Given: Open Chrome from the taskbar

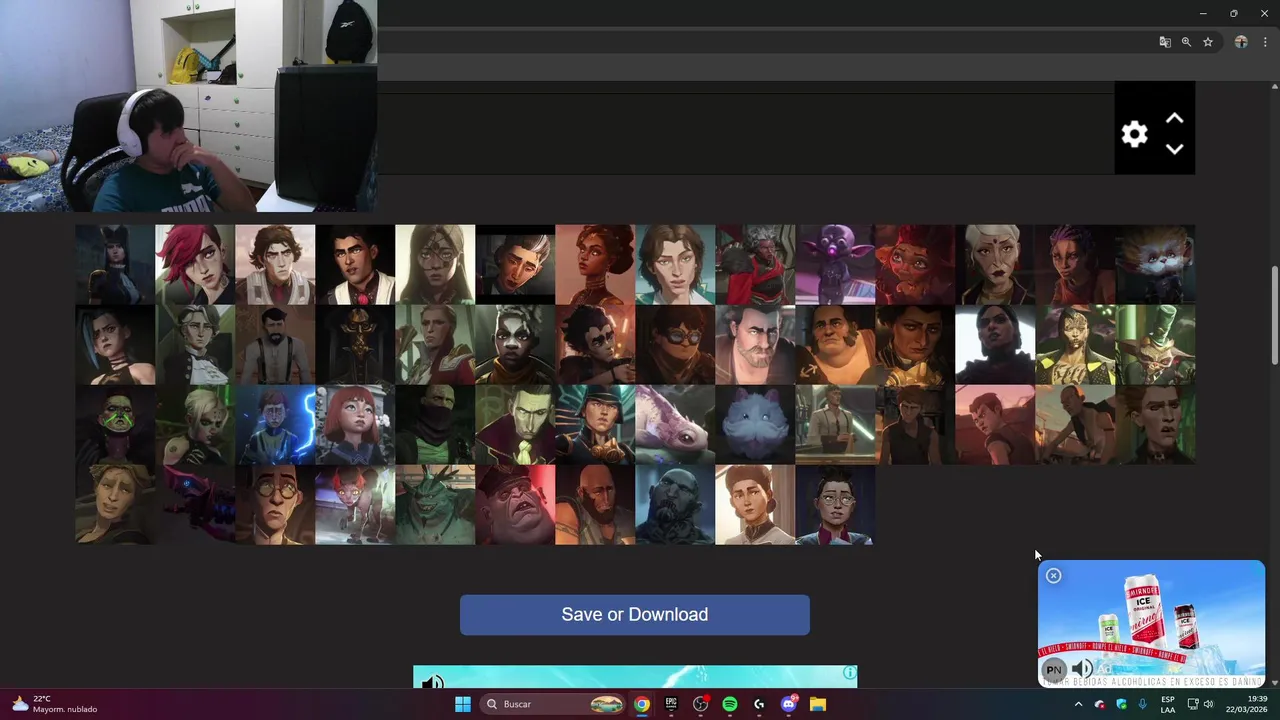Looking at the screenshot, I should click(x=642, y=704).
